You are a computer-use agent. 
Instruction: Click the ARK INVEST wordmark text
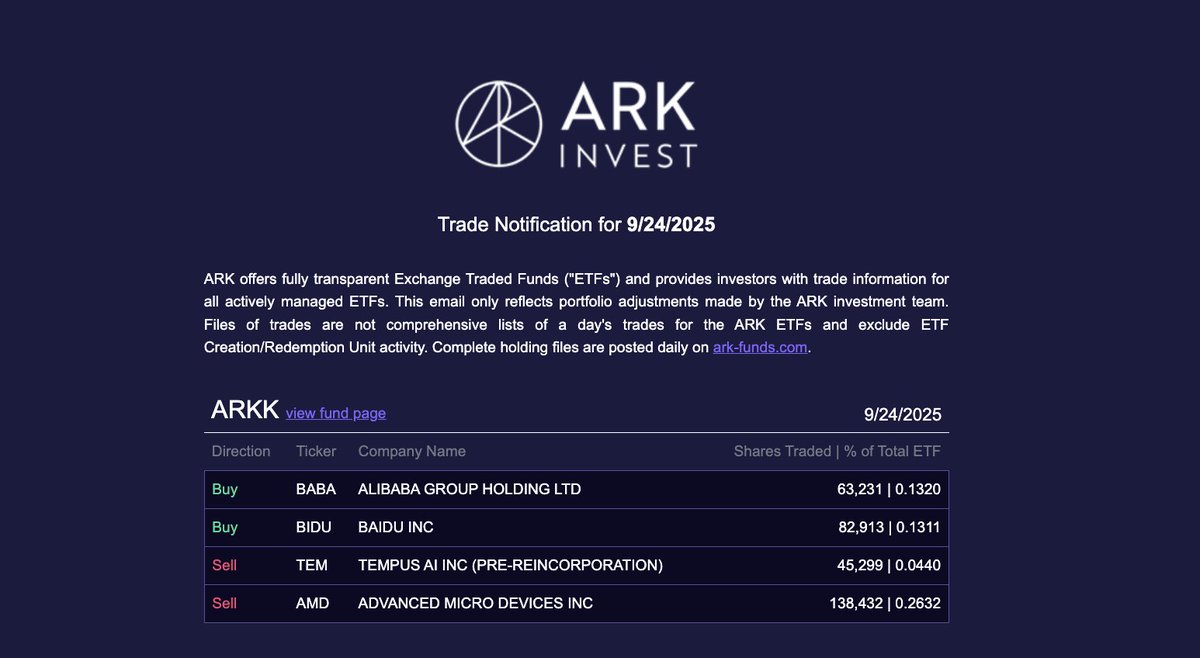tap(628, 124)
